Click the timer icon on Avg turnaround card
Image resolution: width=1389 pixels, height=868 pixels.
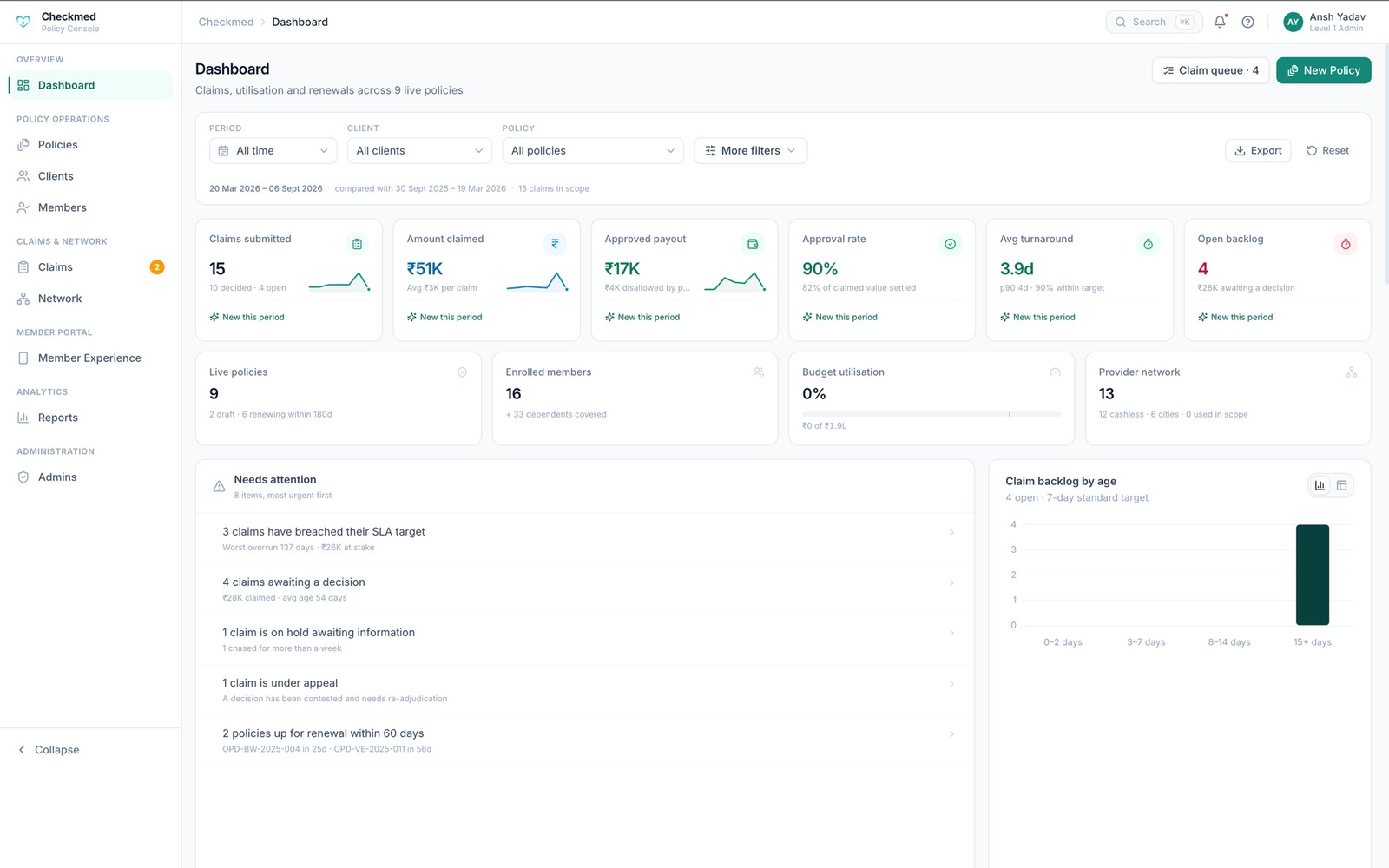(x=1148, y=244)
